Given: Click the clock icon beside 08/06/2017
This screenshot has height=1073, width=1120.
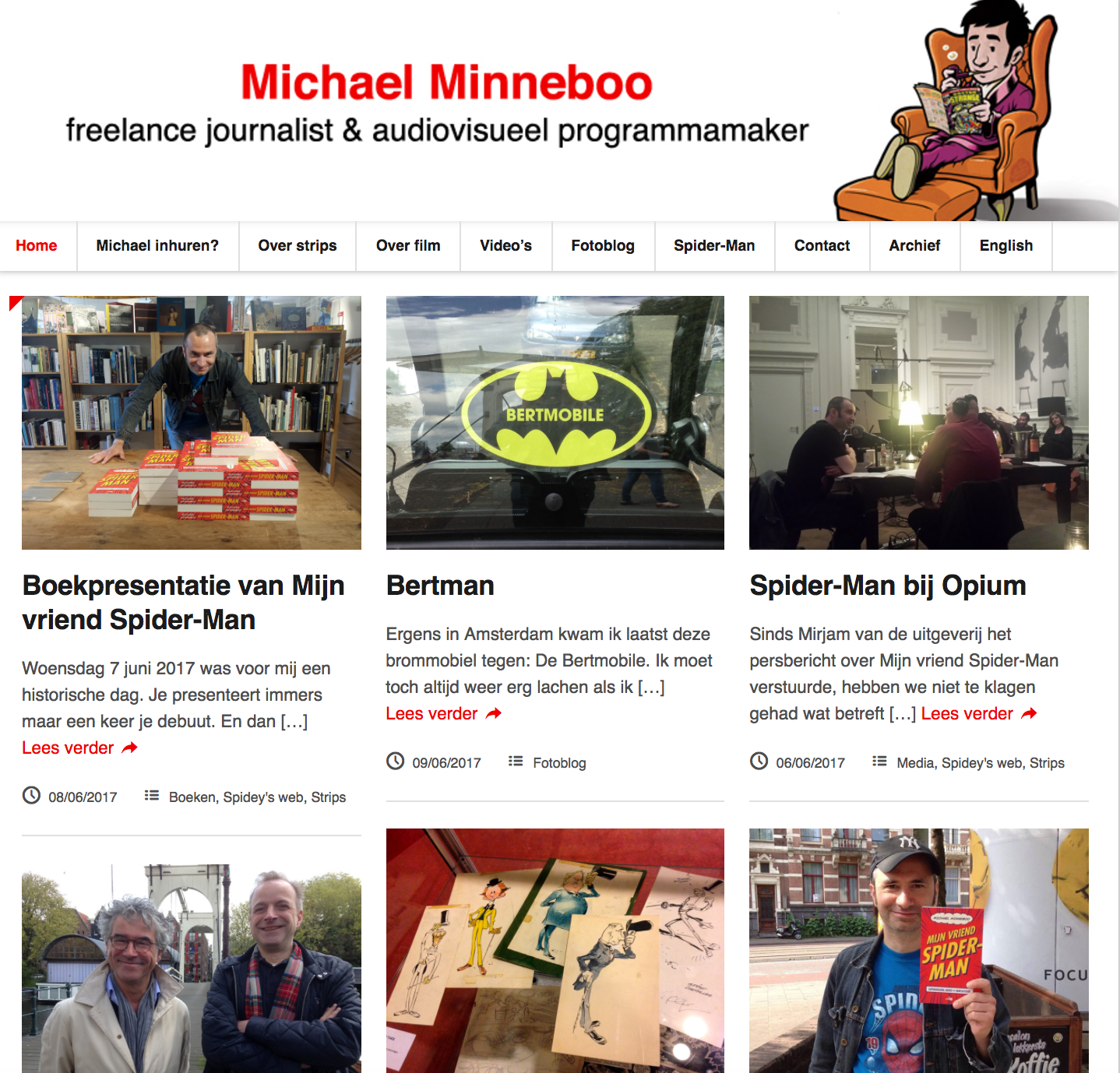Looking at the screenshot, I should tap(31, 795).
